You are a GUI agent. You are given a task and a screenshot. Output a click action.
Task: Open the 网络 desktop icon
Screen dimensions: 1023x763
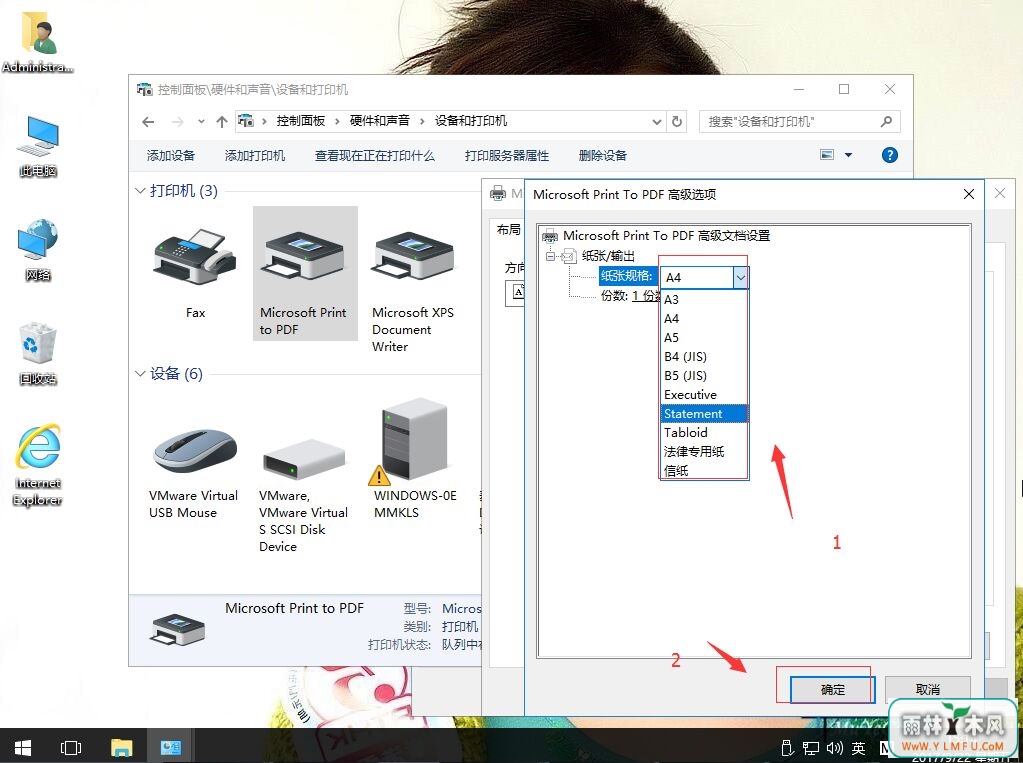pos(38,251)
